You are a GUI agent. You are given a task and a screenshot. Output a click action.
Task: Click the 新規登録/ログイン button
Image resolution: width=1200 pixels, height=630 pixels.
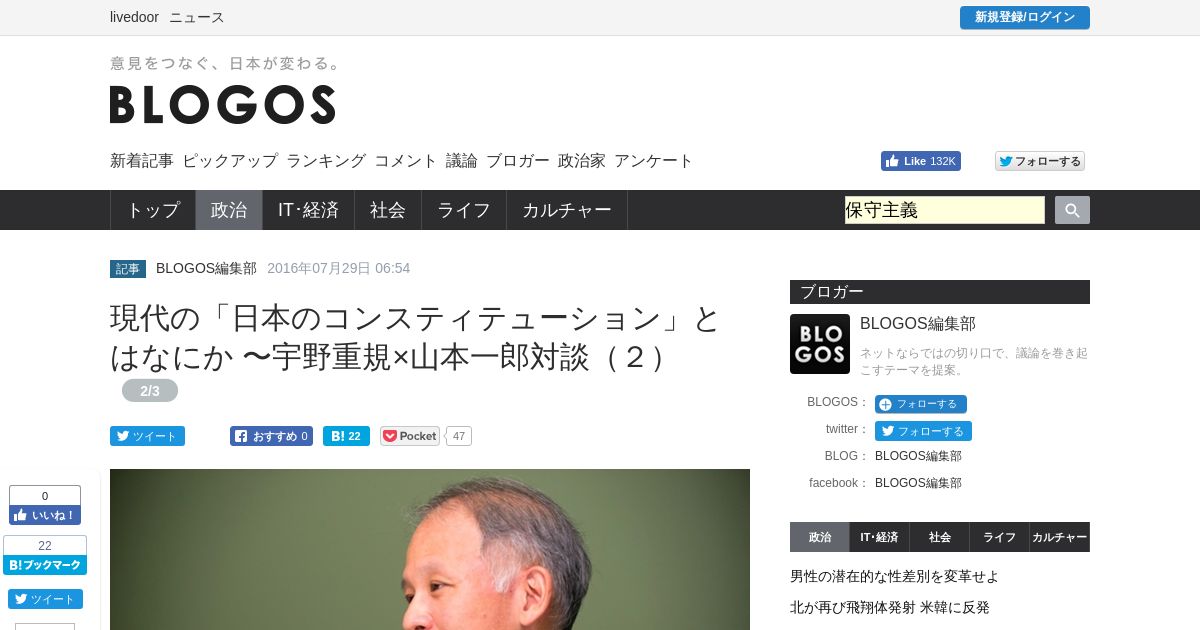pos(1025,18)
